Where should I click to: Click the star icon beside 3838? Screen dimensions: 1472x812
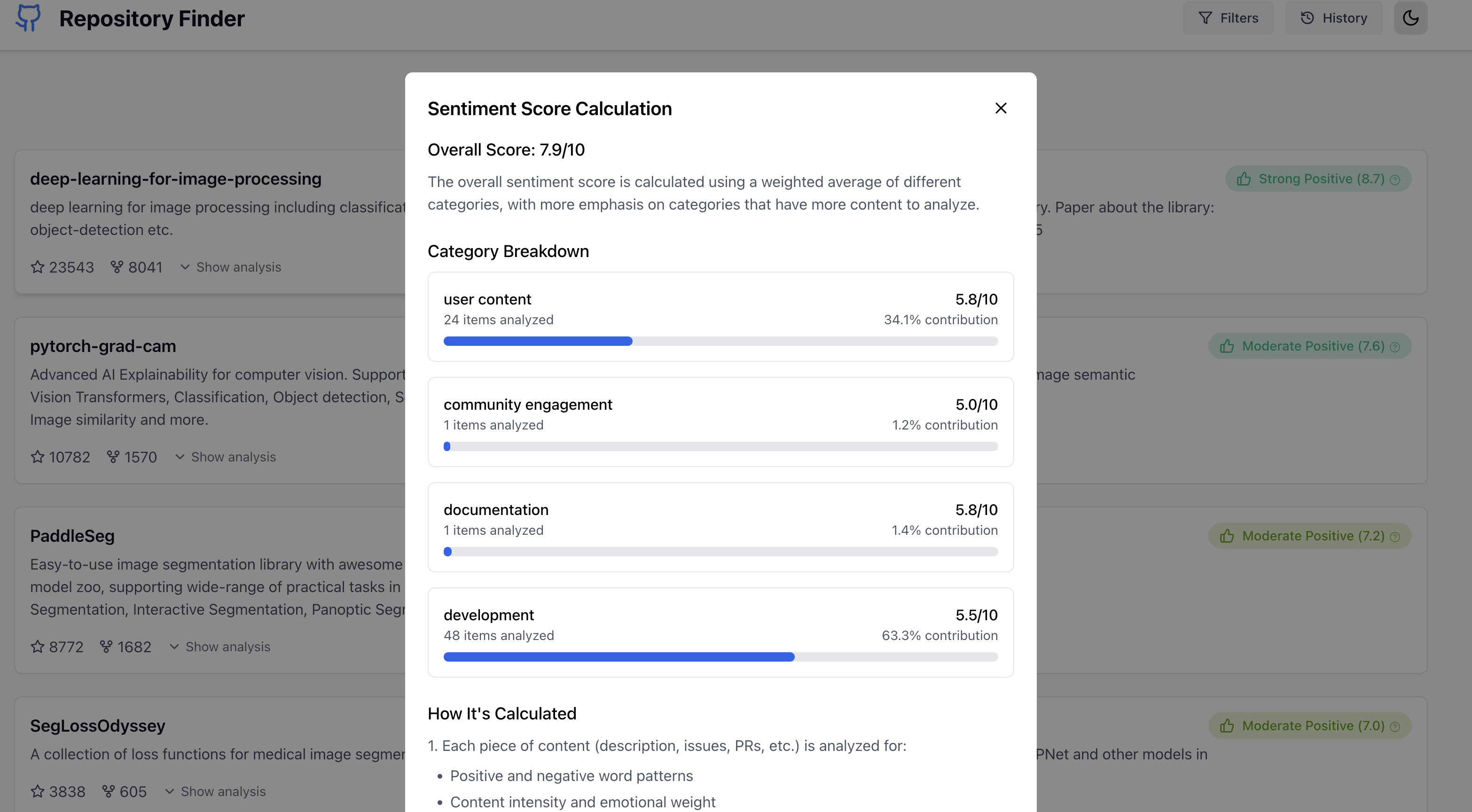pyautogui.click(x=38, y=791)
